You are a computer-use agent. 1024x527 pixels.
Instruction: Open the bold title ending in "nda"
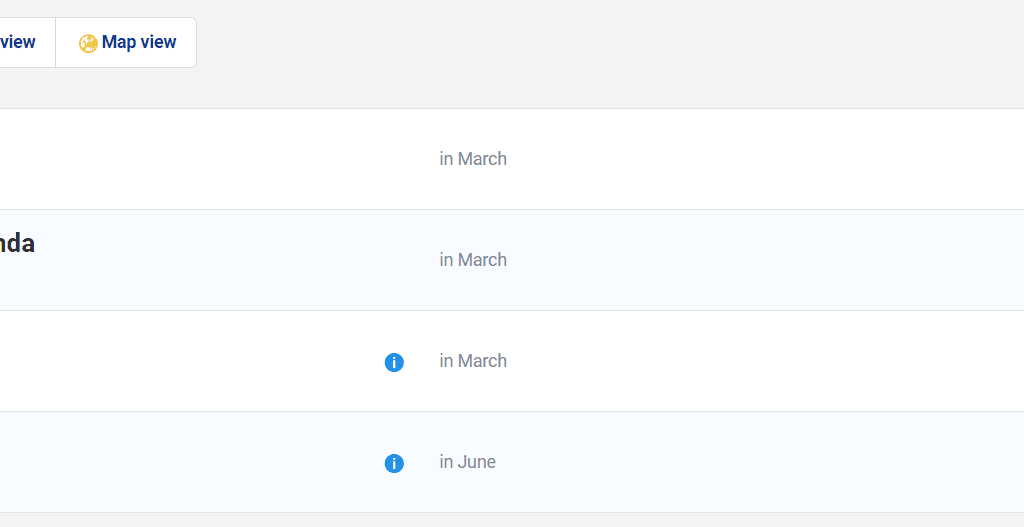tap(17, 244)
